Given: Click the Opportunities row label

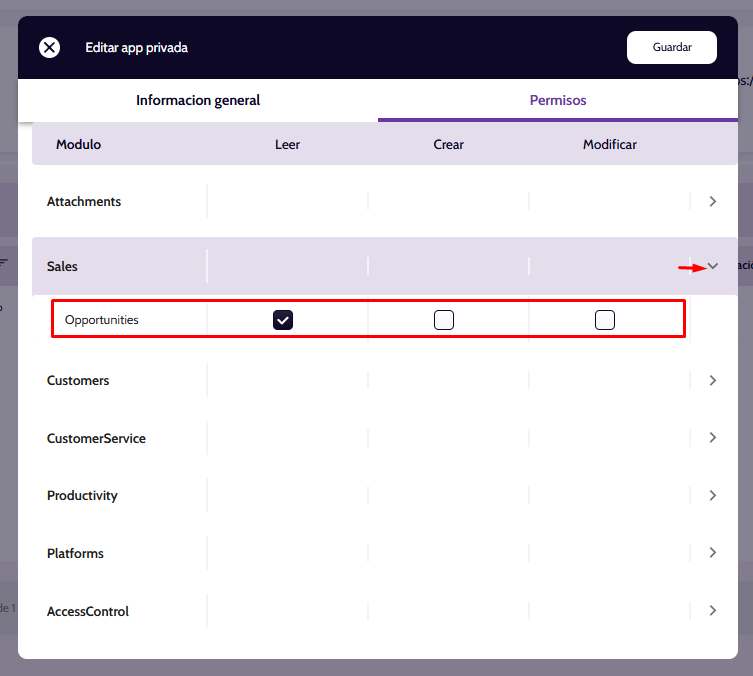Looking at the screenshot, I should [102, 320].
